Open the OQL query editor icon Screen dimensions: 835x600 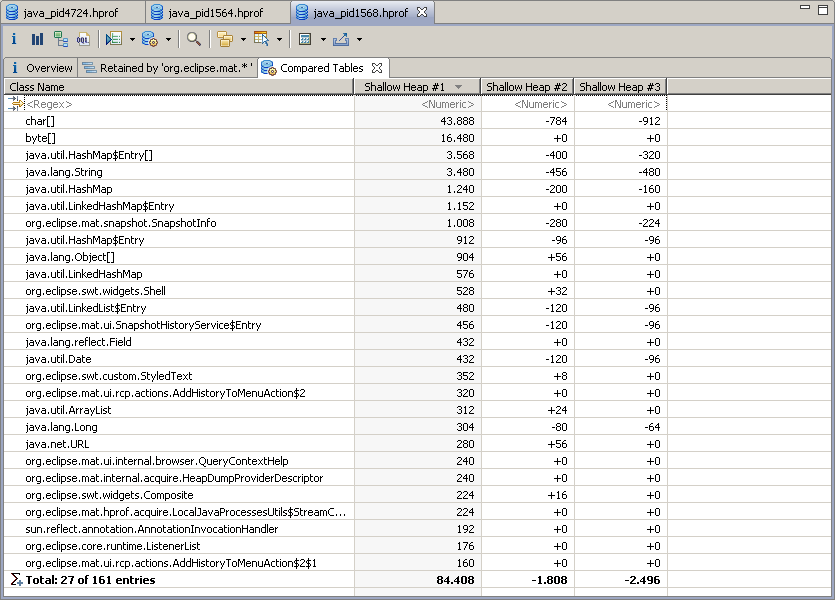(x=84, y=39)
